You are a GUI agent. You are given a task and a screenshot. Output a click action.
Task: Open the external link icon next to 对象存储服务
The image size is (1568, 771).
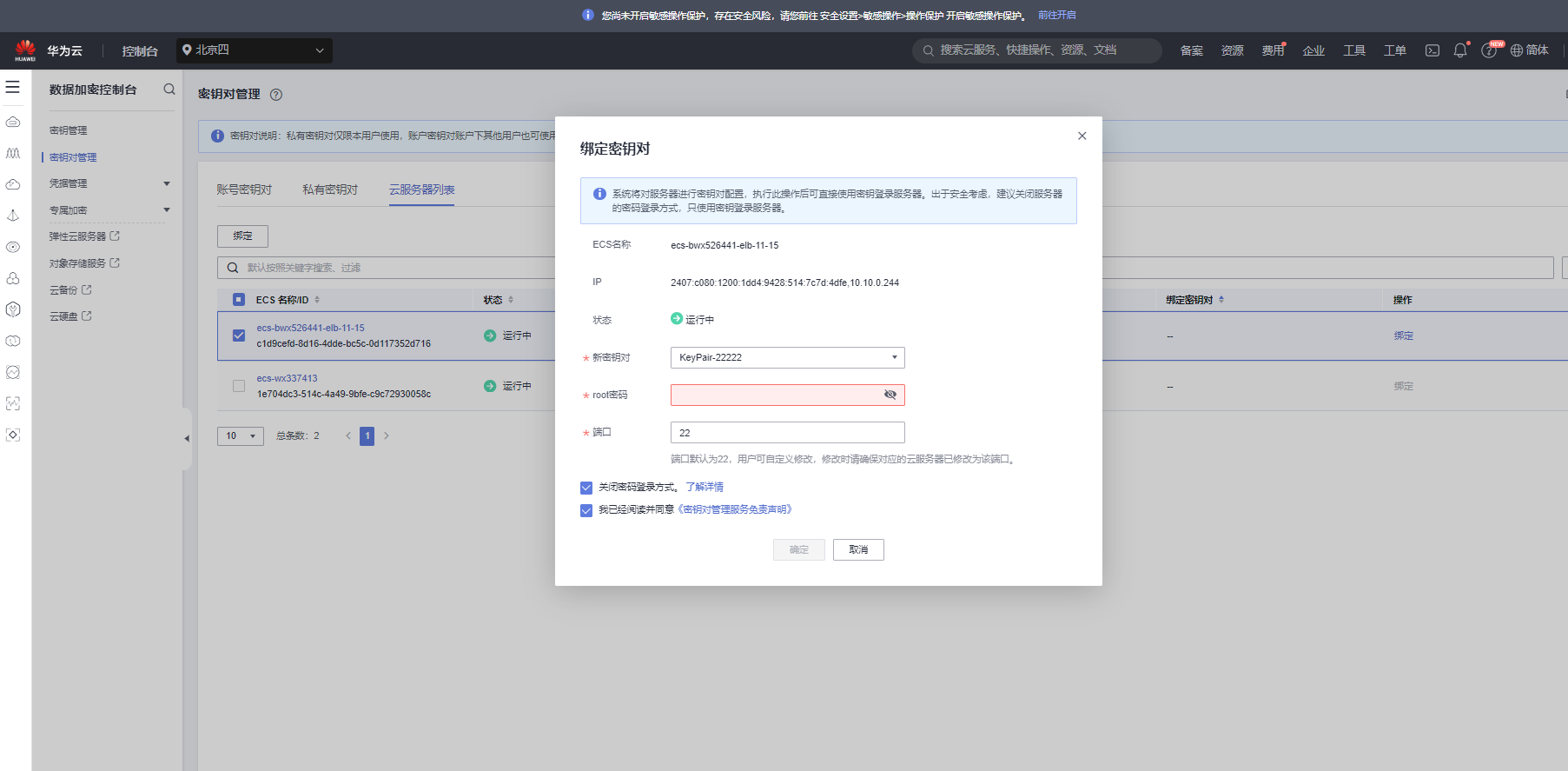click(115, 263)
